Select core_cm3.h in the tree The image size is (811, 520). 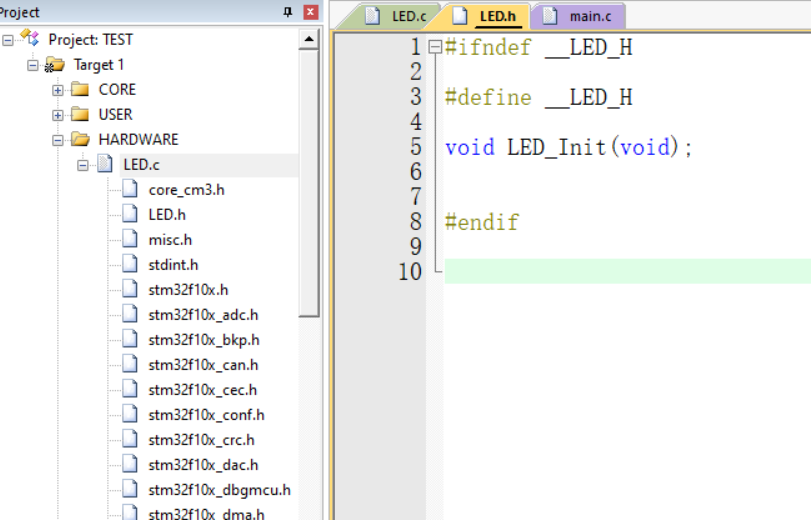[186, 190]
